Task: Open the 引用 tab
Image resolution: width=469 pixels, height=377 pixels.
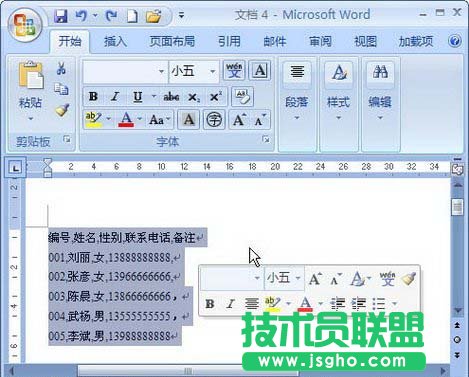Action: (229, 41)
